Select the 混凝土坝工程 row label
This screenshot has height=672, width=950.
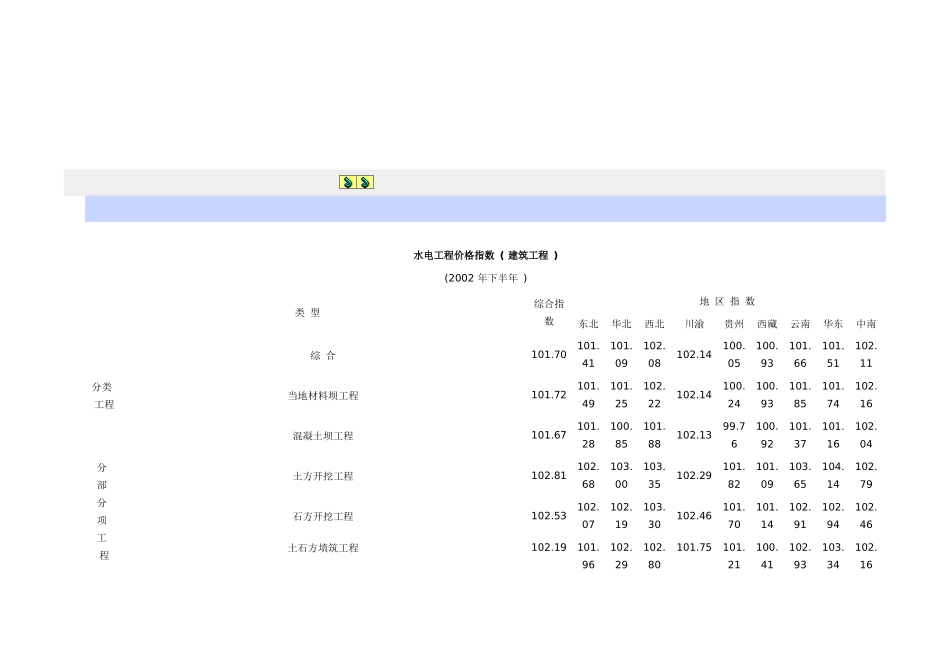point(323,436)
